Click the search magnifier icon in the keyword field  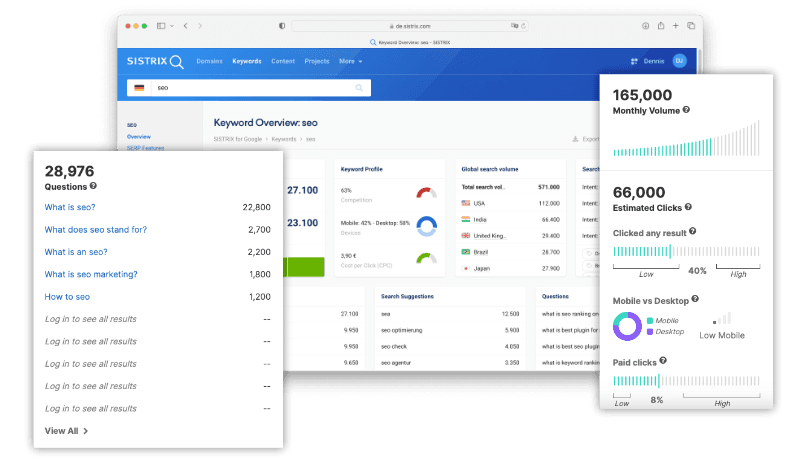pyautogui.click(x=359, y=88)
